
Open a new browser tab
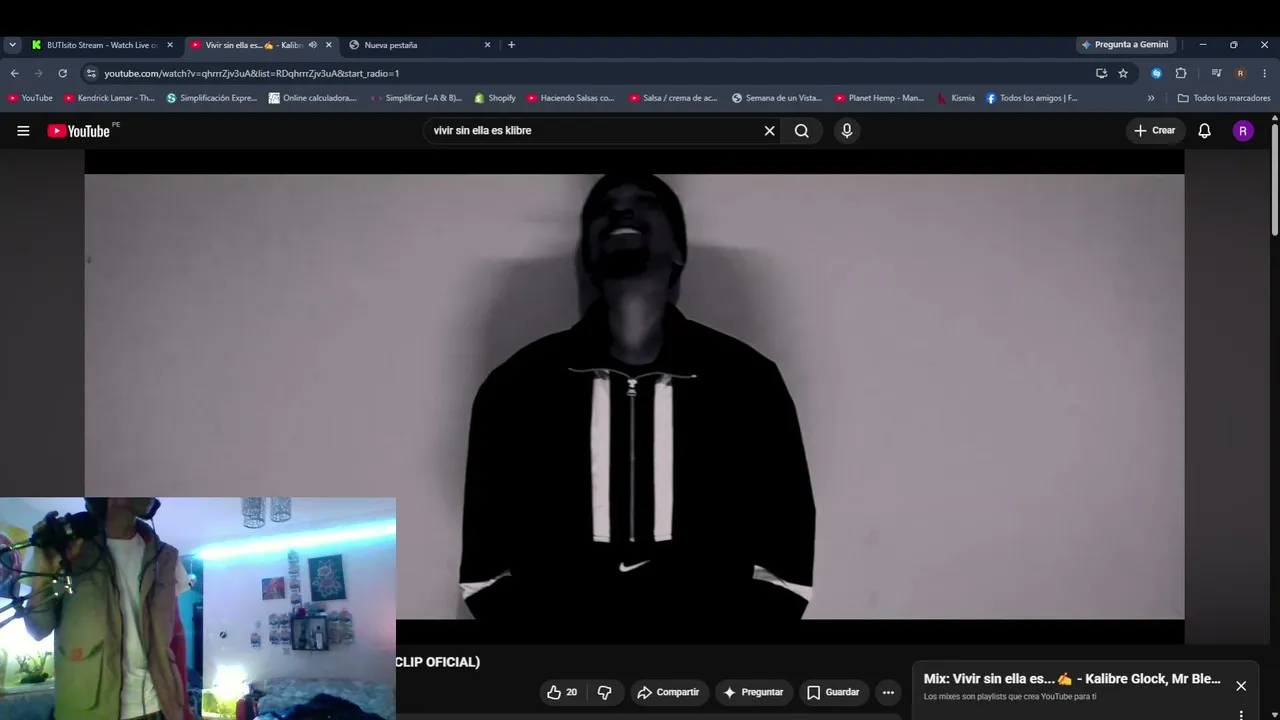click(511, 45)
